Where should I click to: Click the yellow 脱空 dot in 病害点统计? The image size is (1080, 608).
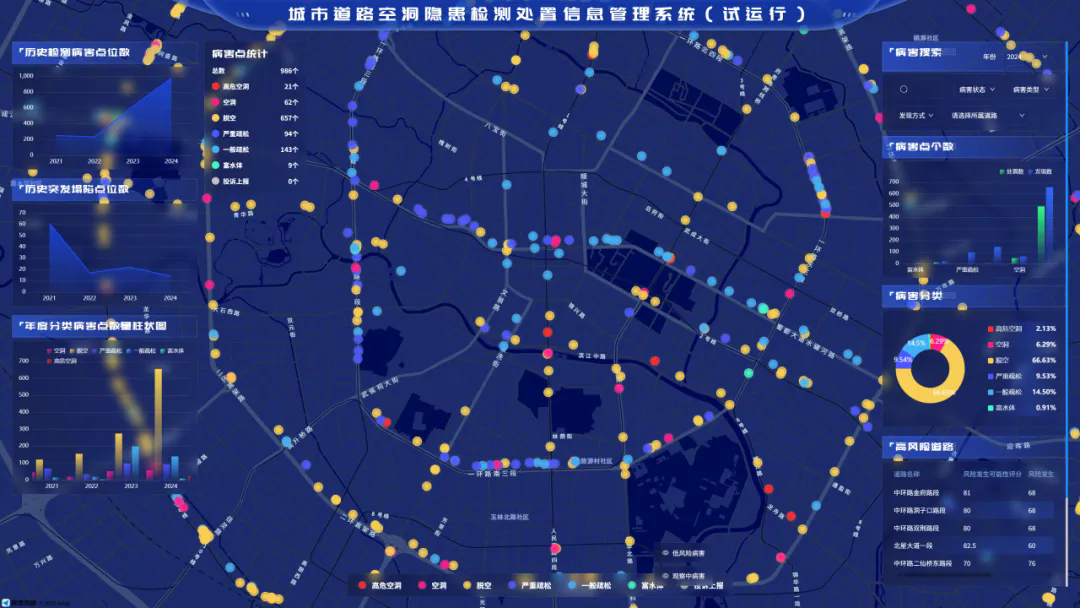(x=216, y=118)
